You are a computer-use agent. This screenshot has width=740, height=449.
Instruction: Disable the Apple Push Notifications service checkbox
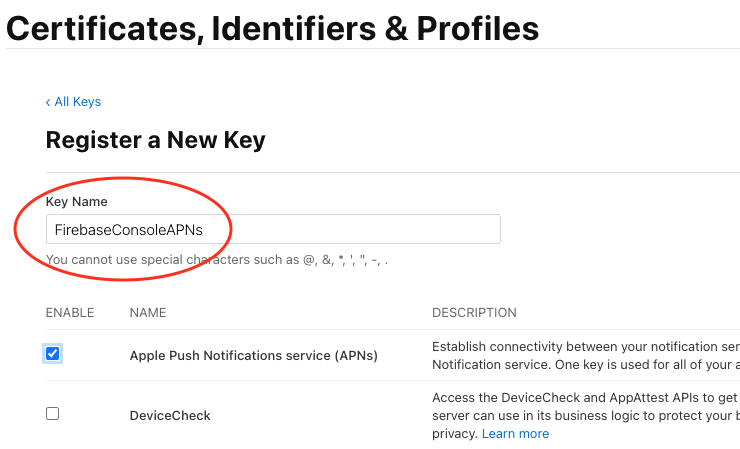(x=53, y=353)
